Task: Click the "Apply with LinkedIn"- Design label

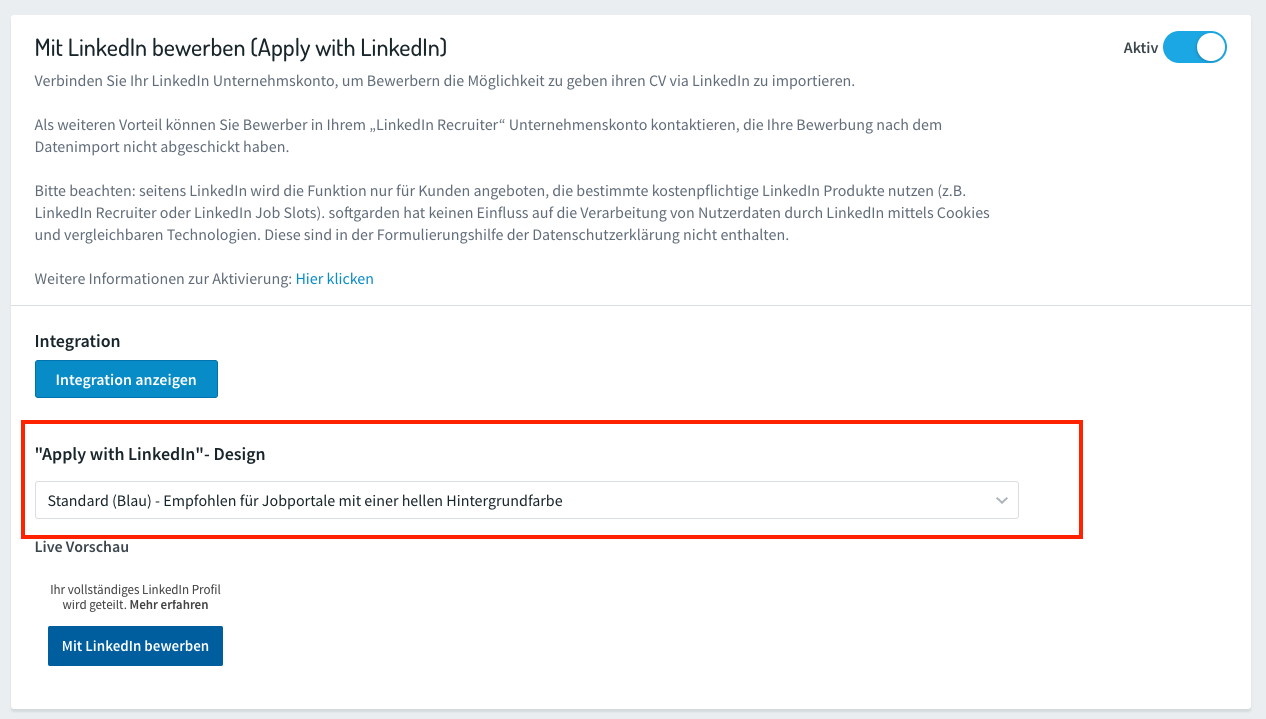Action: coord(150,454)
